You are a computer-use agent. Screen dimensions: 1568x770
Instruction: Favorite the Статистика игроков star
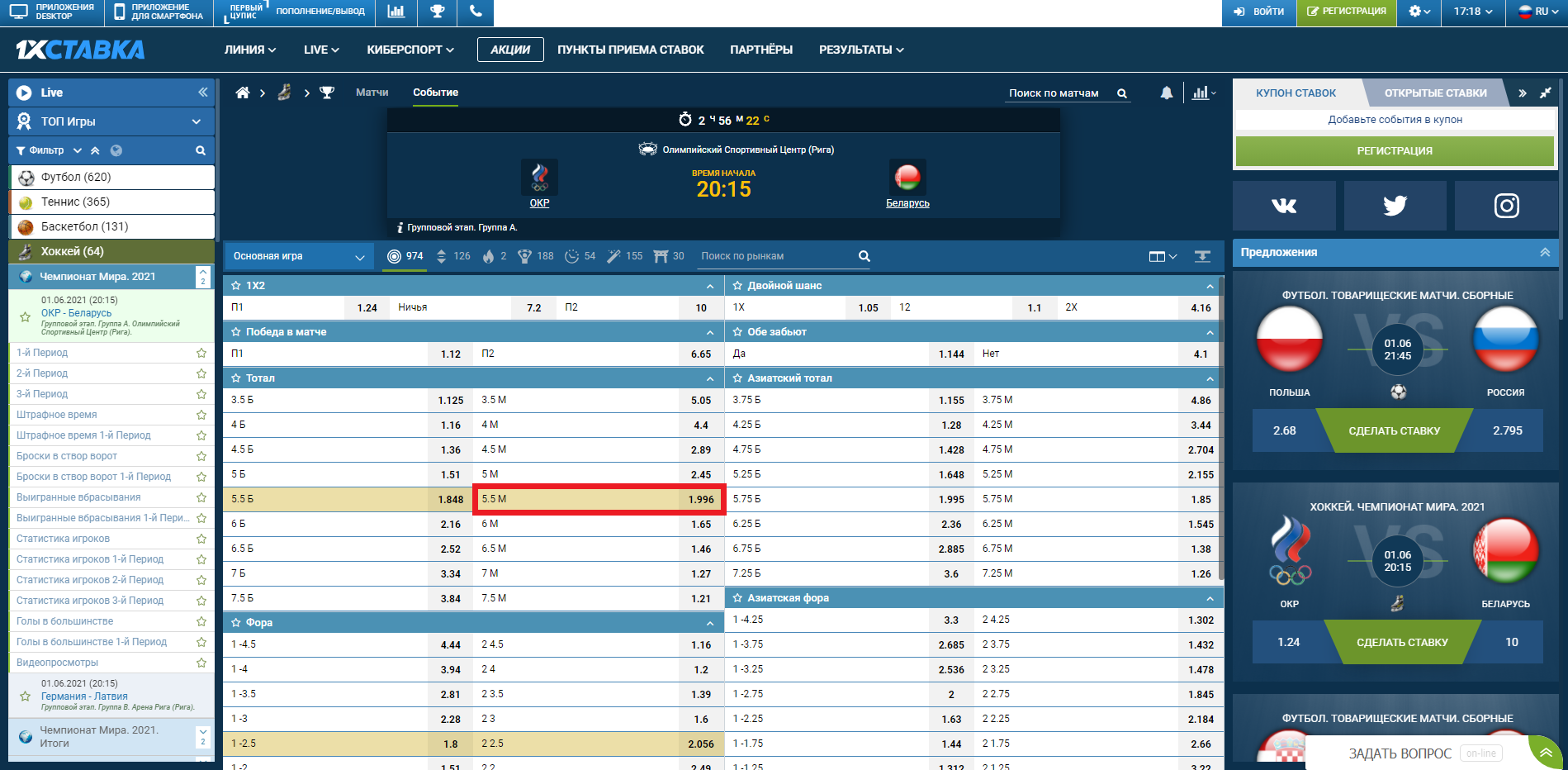(x=201, y=539)
